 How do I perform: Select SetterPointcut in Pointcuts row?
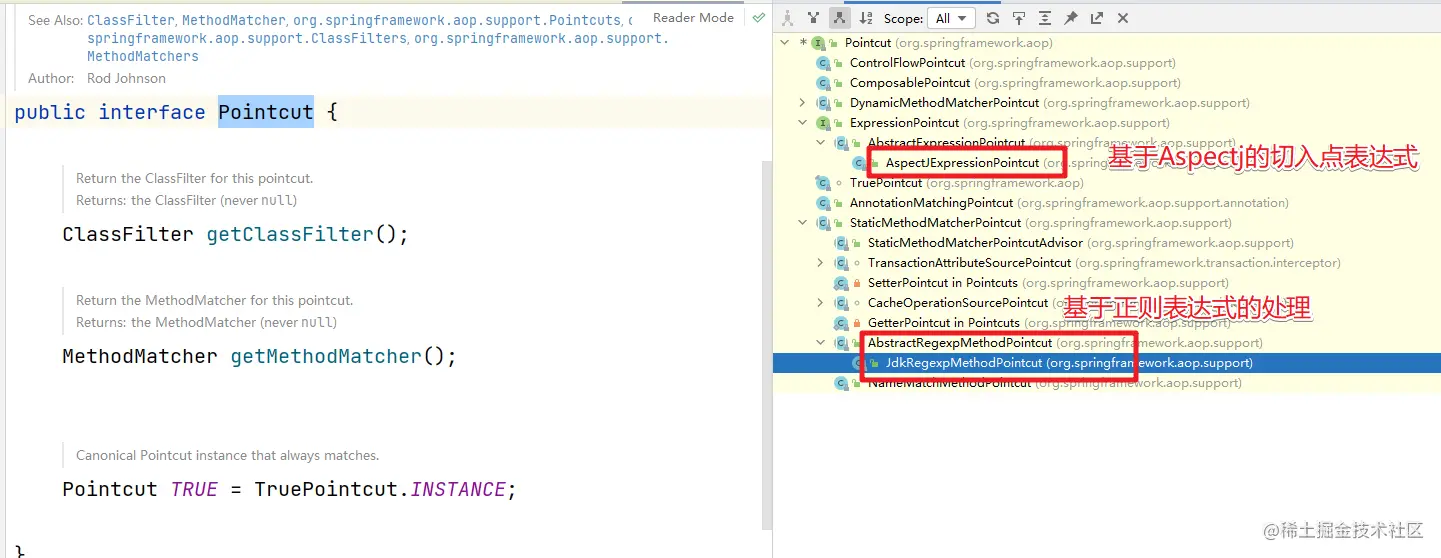pyautogui.click(x=1107, y=283)
